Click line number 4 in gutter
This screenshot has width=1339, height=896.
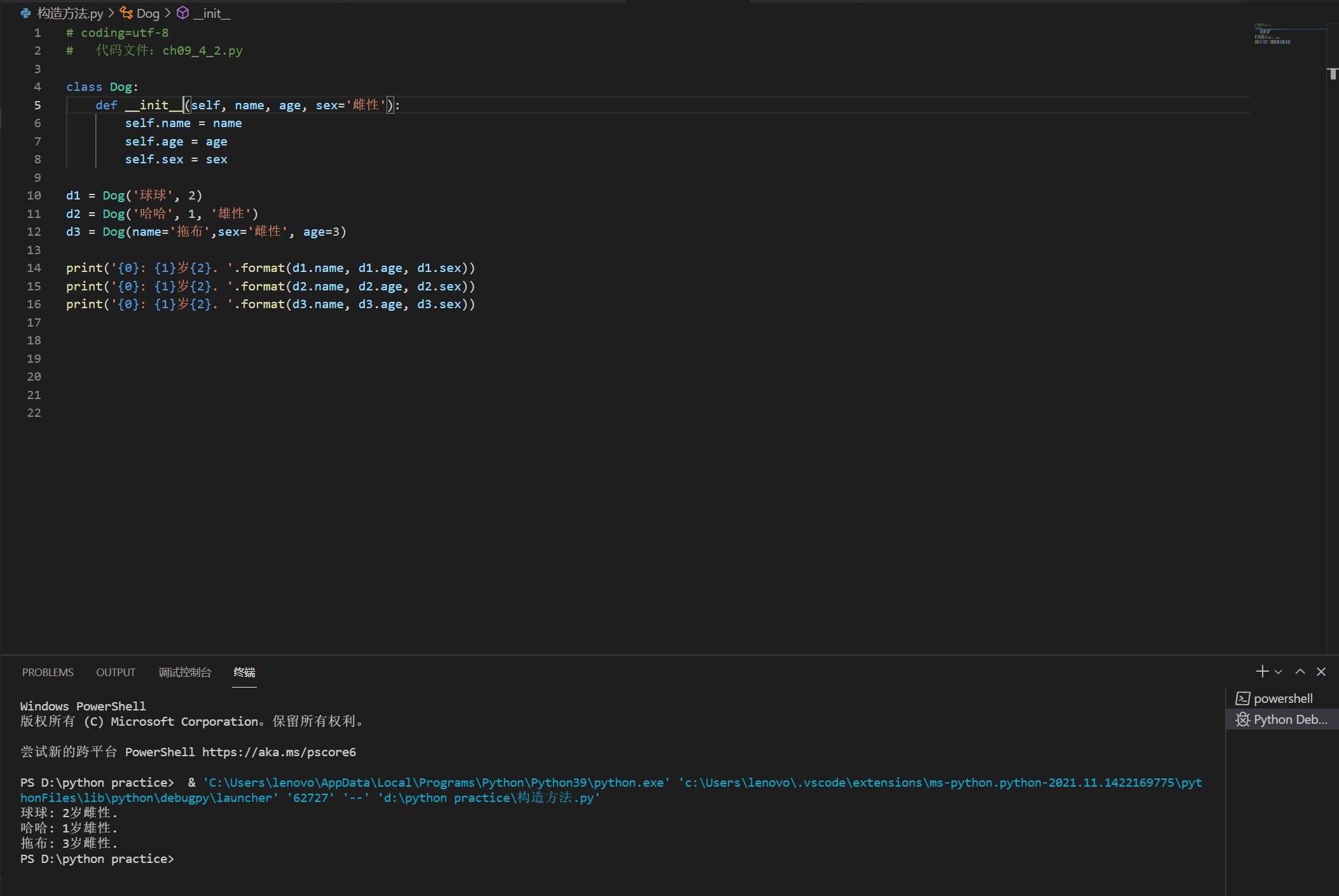point(38,86)
